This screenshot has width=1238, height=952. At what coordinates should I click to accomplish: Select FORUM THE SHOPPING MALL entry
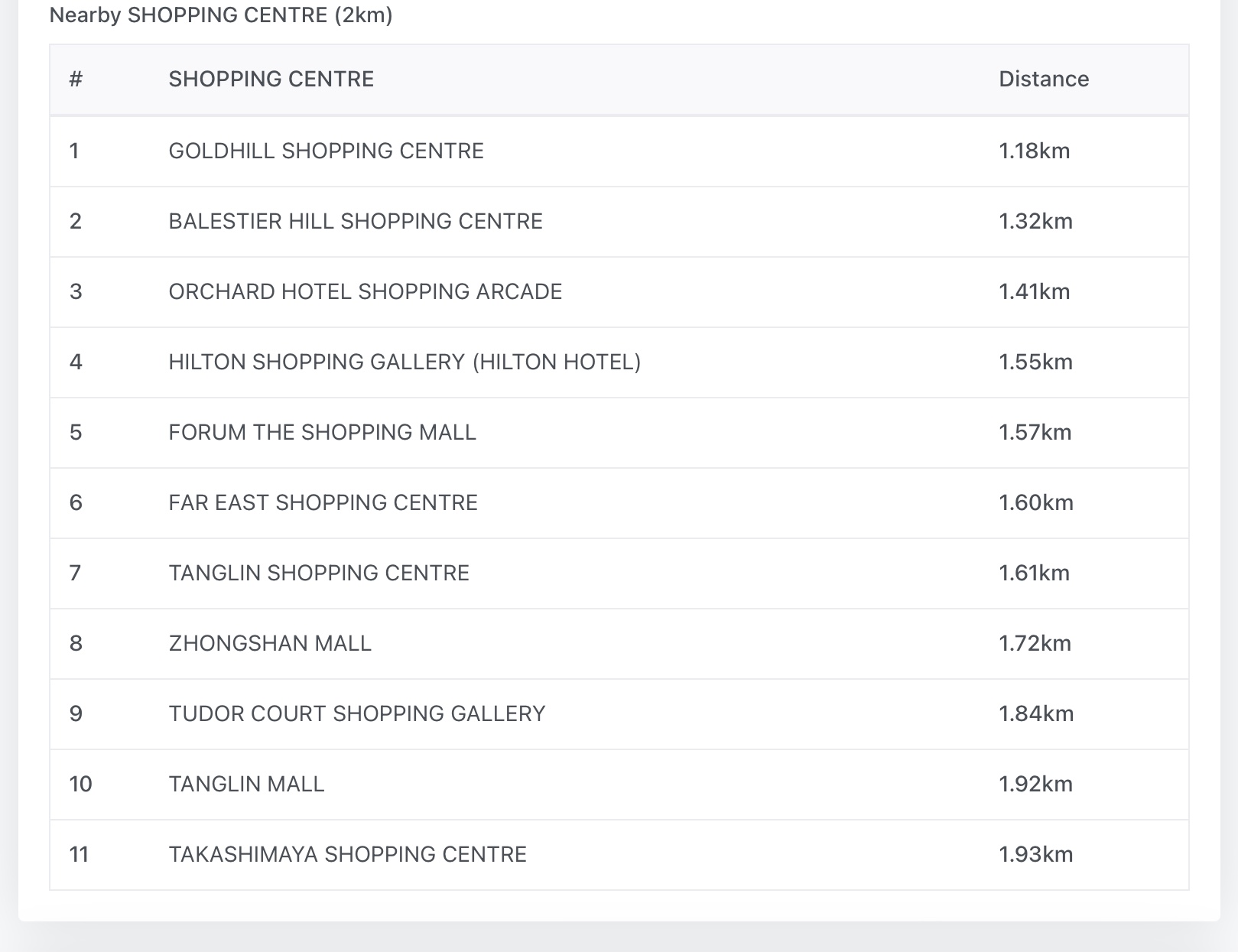coord(322,433)
